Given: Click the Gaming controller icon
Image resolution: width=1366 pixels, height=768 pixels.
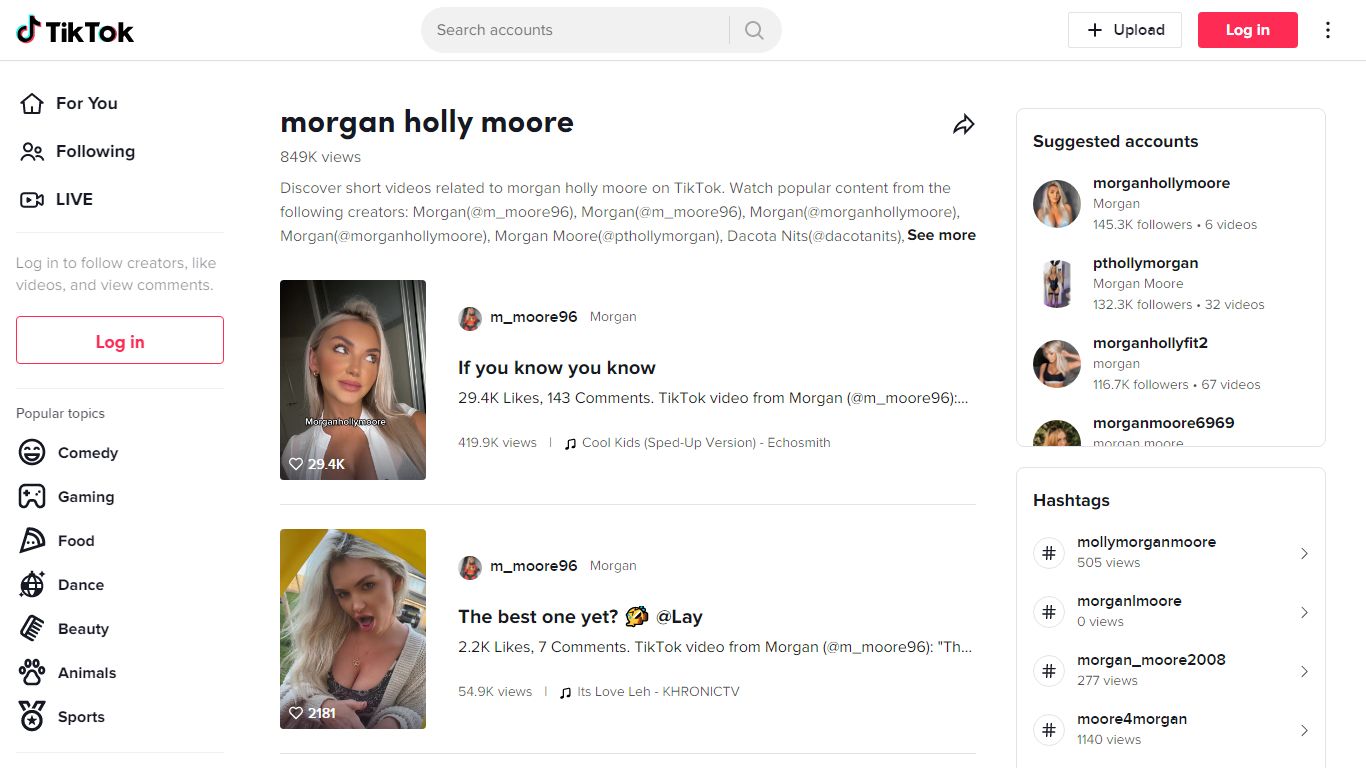Looking at the screenshot, I should (x=32, y=497).
